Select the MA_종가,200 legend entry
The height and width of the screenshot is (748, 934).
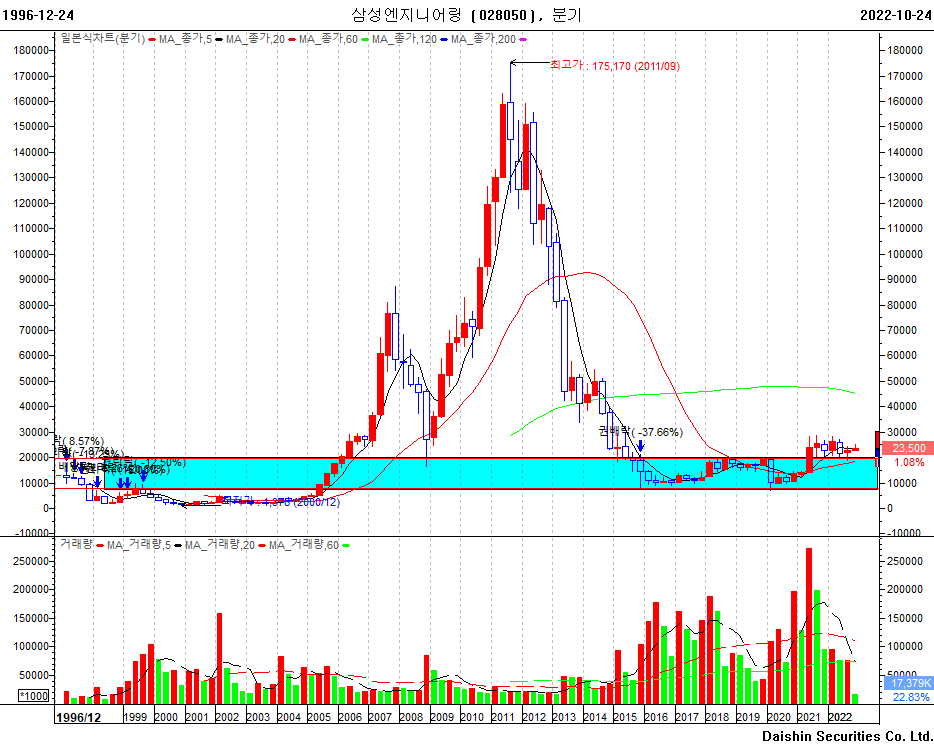pyautogui.click(x=483, y=39)
